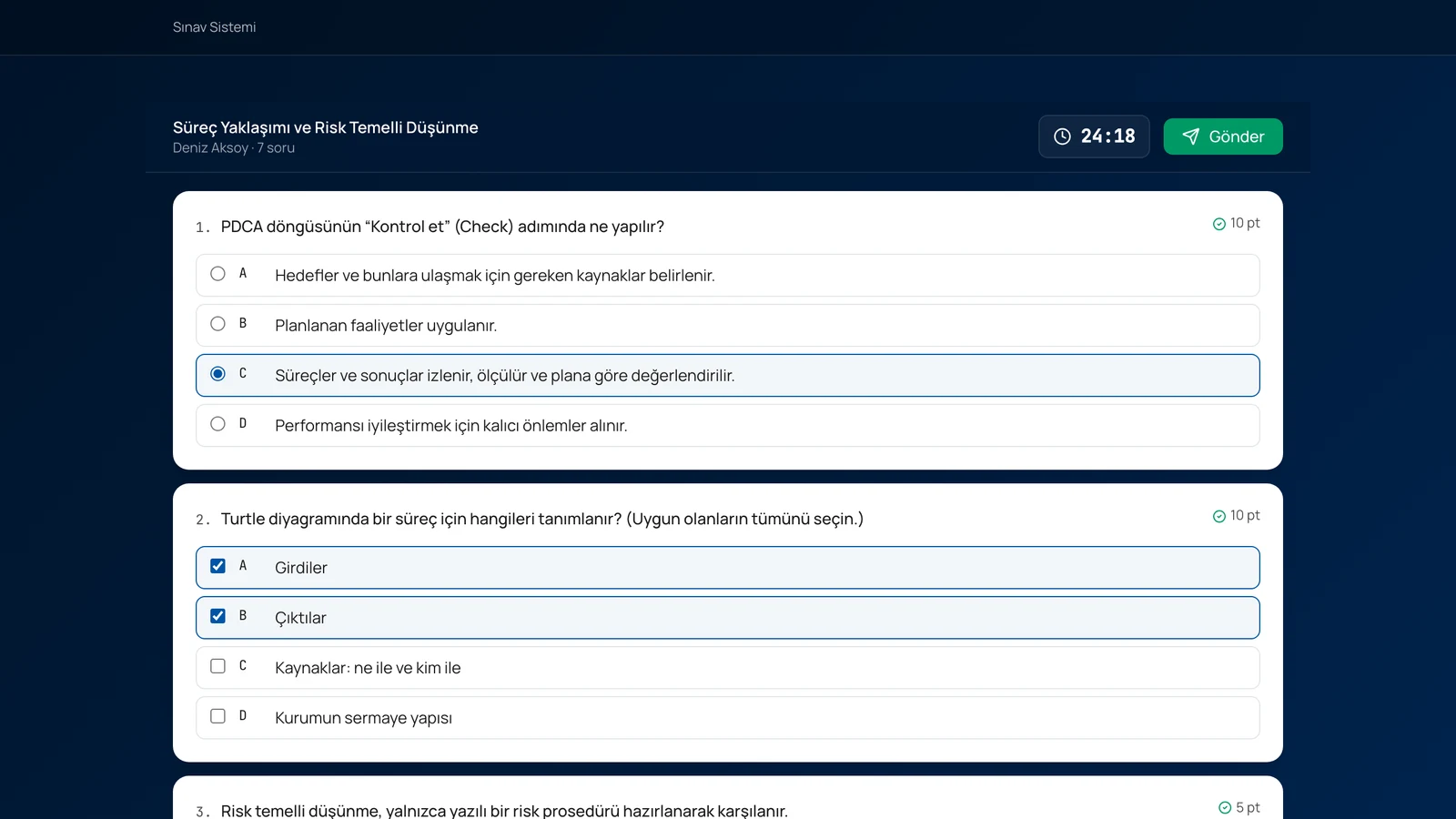This screenshot has width=1456, height=819.
Task: Select radio option C, Süreçler ve sonuçlar izlenir
Action: [x=217, y=374]
